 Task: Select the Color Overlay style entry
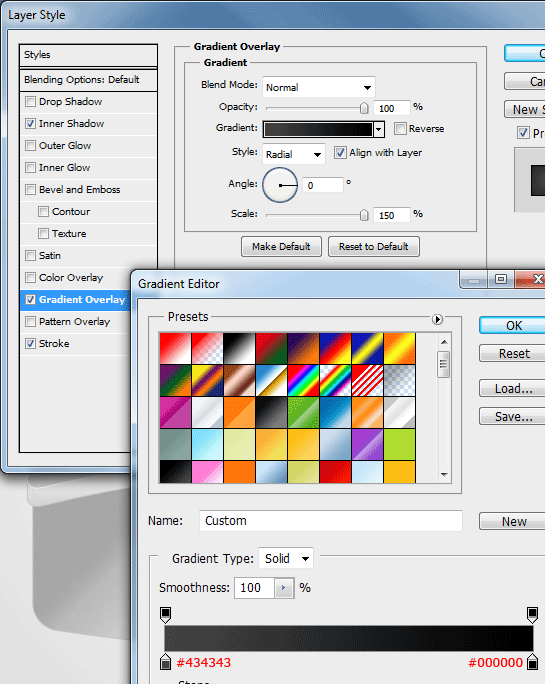coord(71,277)
